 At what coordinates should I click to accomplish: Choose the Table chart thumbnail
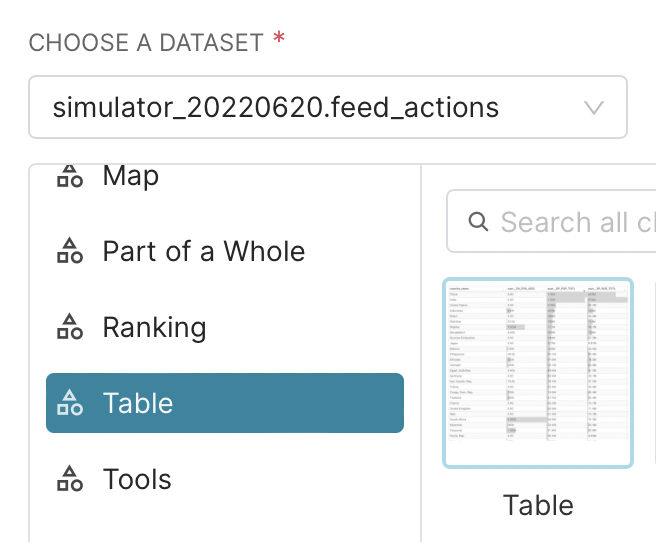click(538, 373)
